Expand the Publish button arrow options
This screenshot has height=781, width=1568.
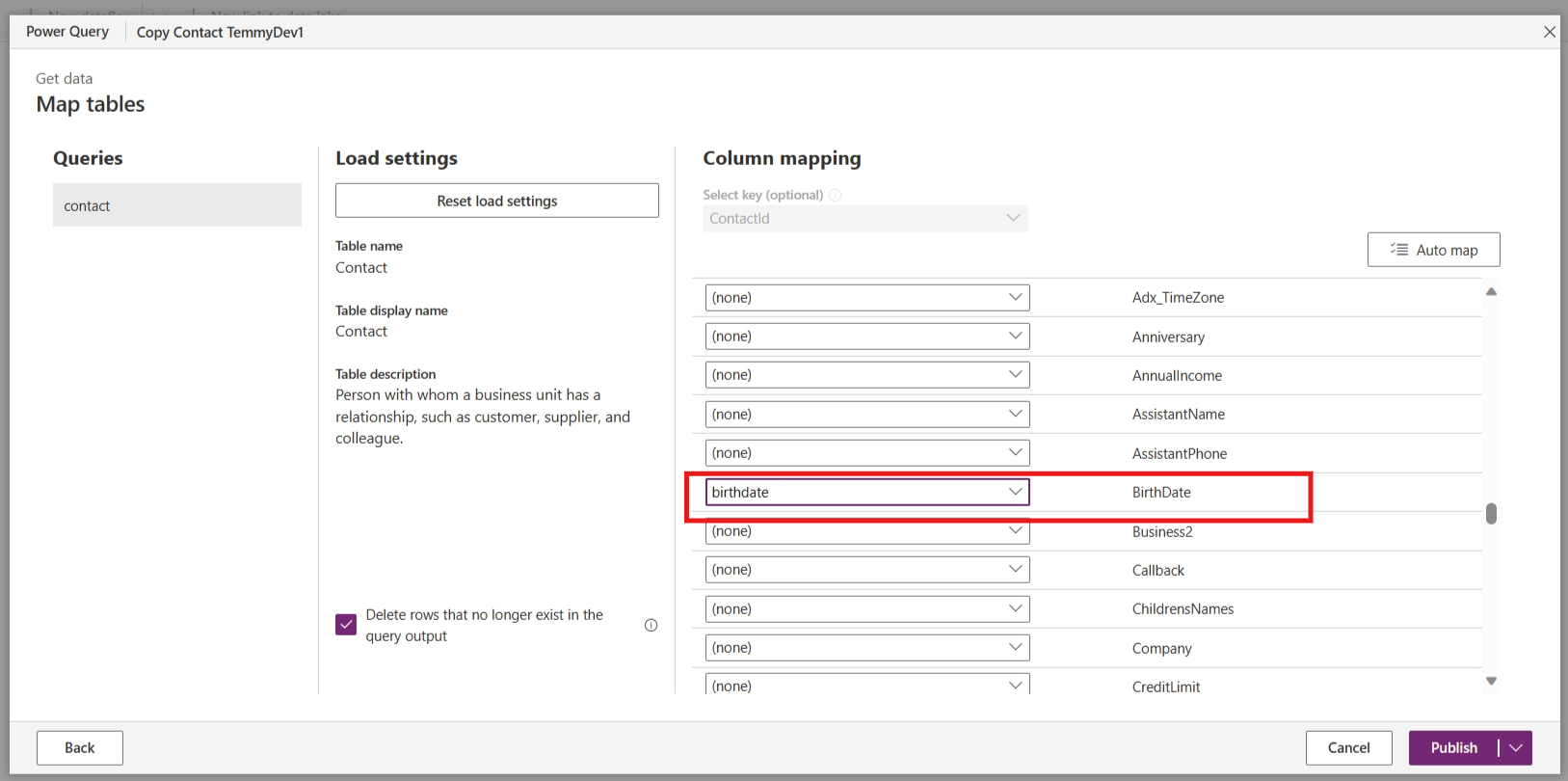(1516, 748)
